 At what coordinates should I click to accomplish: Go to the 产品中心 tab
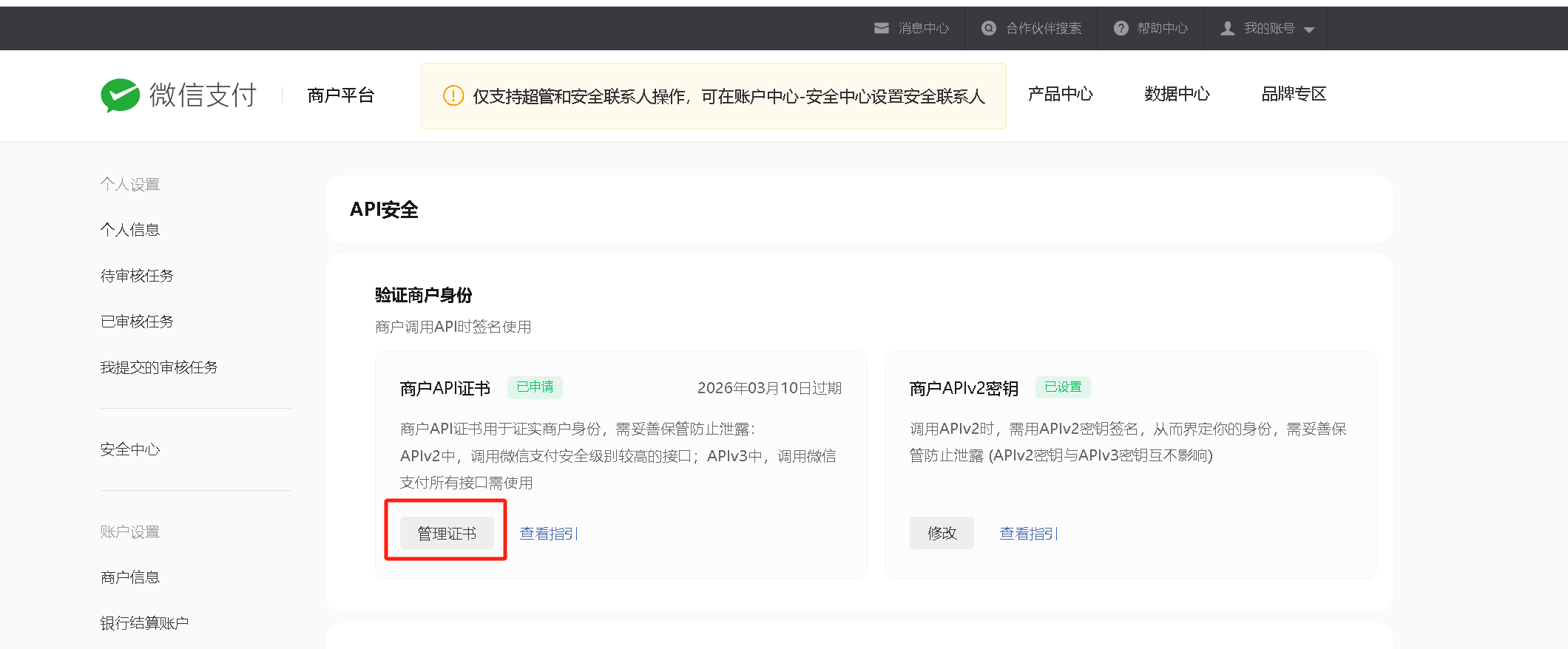[x=1061, y=94]
